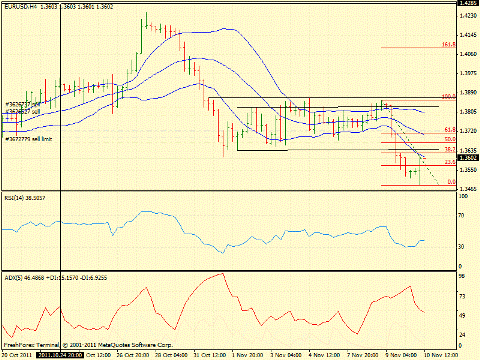Click the 1.3465 price axis label

click(468, 189)
